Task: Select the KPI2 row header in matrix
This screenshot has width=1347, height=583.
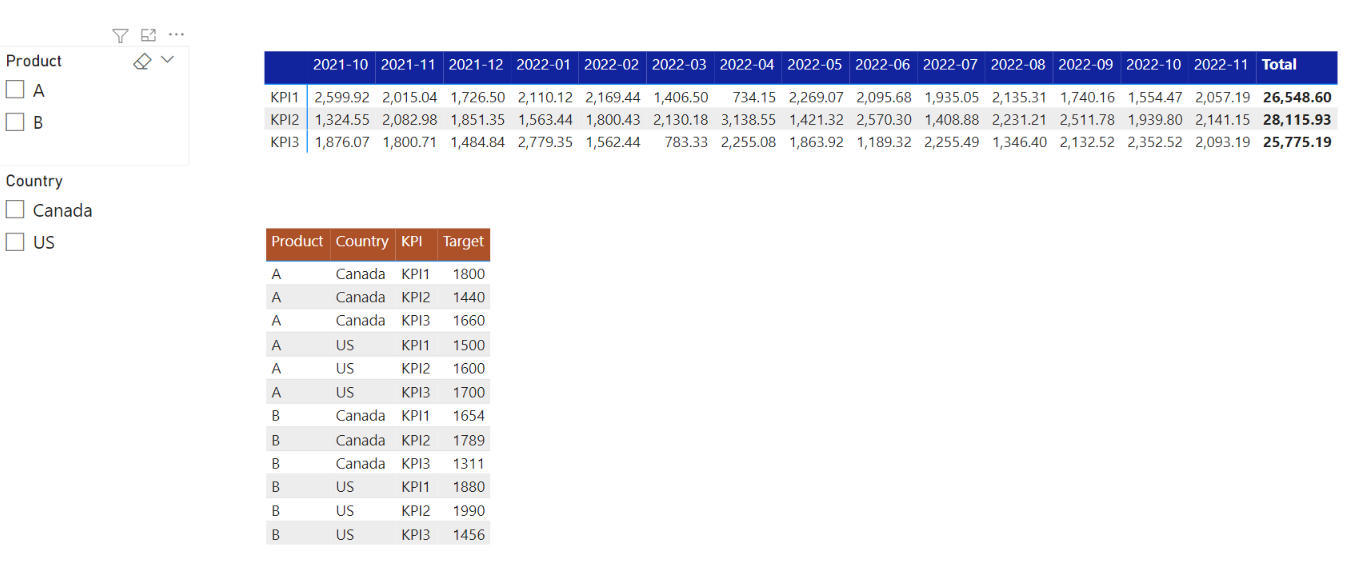Action: pyautogui.click(x=285, y=119)
